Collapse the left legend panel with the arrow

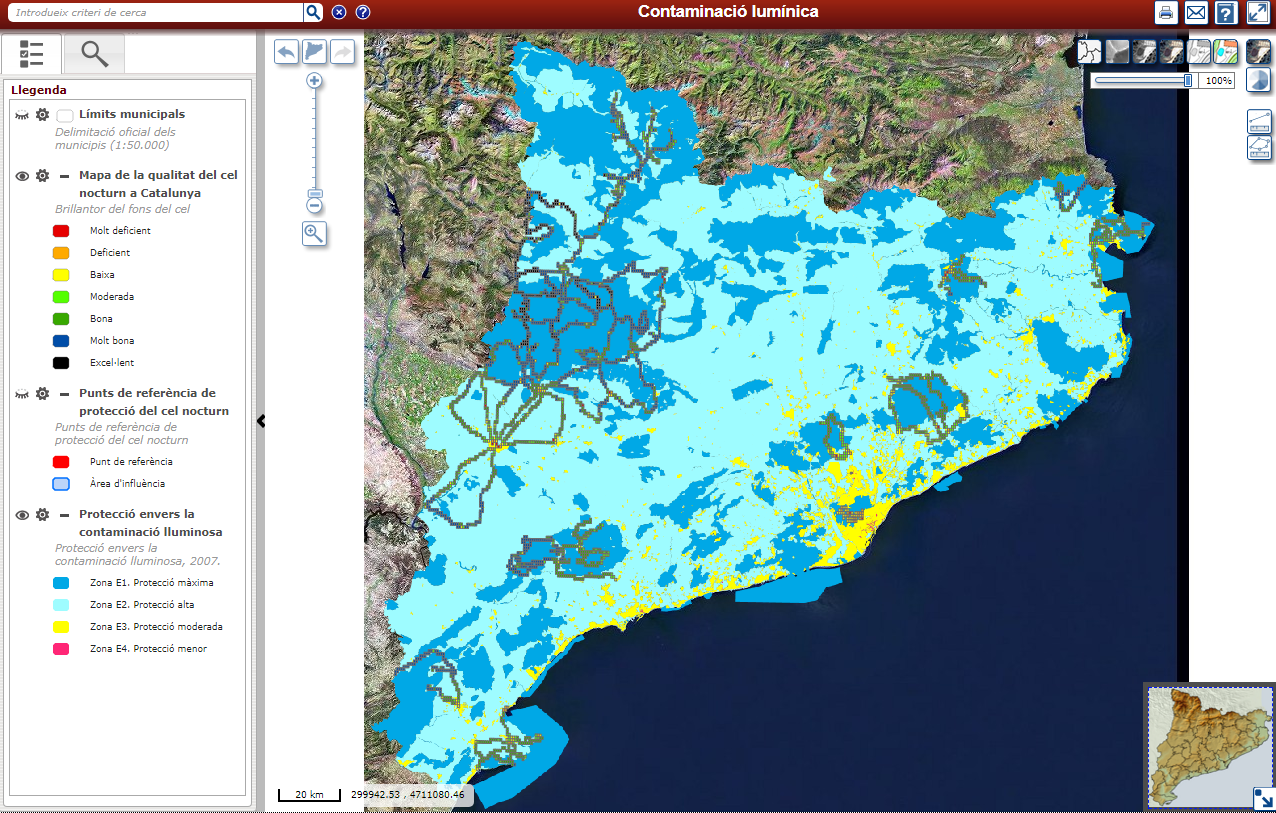[x=261, y=421]
